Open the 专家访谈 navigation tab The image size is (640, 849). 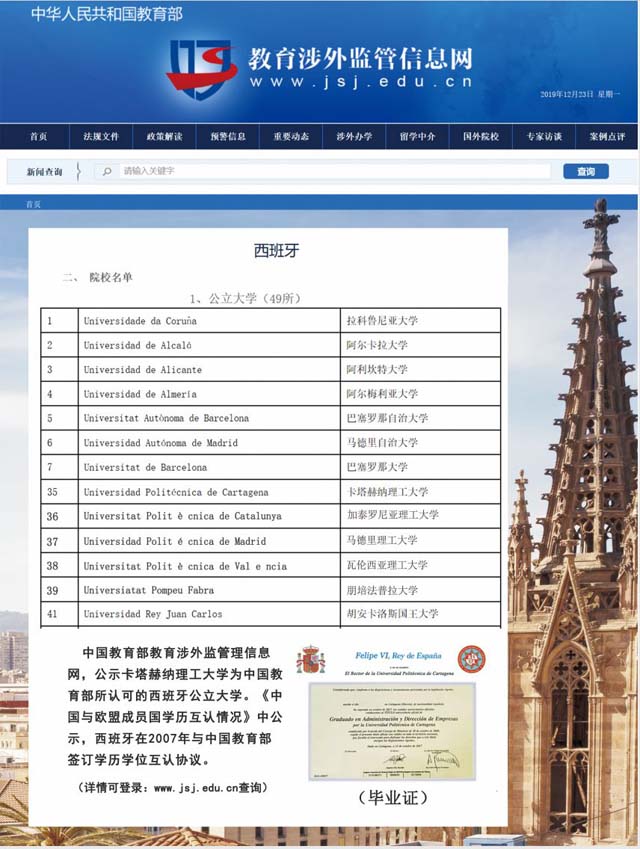pos(544,136)
